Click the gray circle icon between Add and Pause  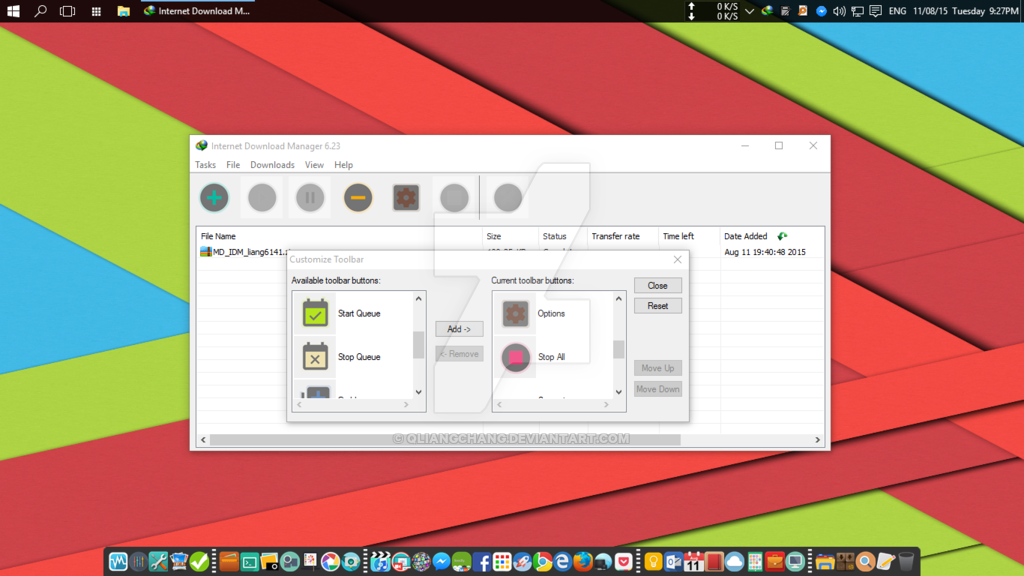click(x=262, y=197)
